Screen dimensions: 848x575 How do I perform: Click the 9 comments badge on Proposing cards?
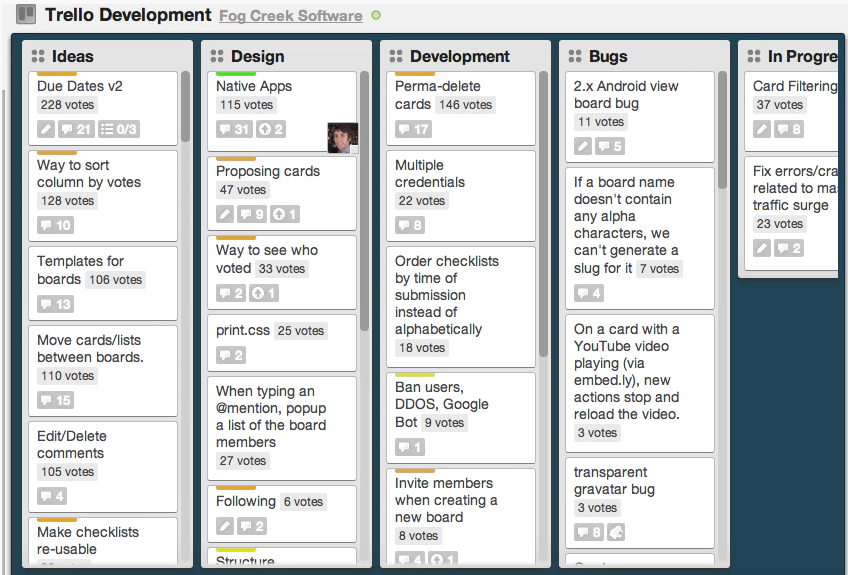tap(251, 214)
